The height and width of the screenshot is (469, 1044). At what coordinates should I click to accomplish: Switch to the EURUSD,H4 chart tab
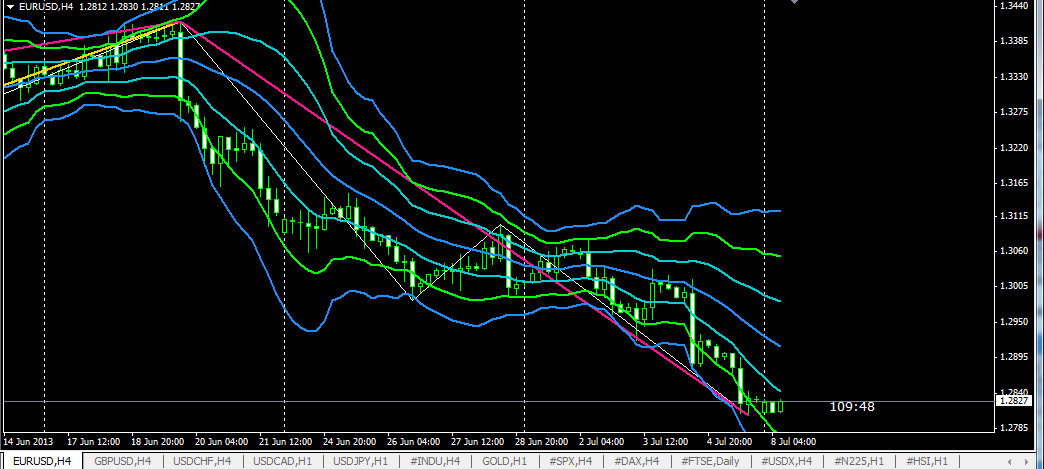[42, 461]
